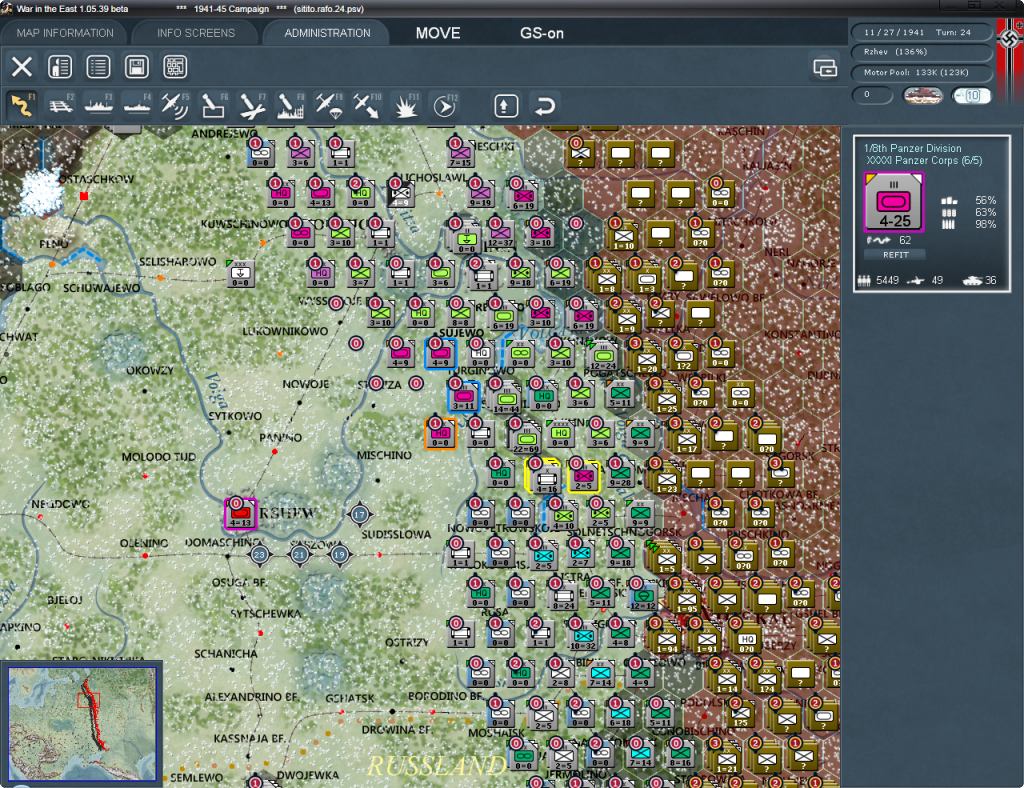Click the hex marker numbered 17
The width and height of the screenshot is (1024, 788).
pyautogui.click(x=359, y=514)
